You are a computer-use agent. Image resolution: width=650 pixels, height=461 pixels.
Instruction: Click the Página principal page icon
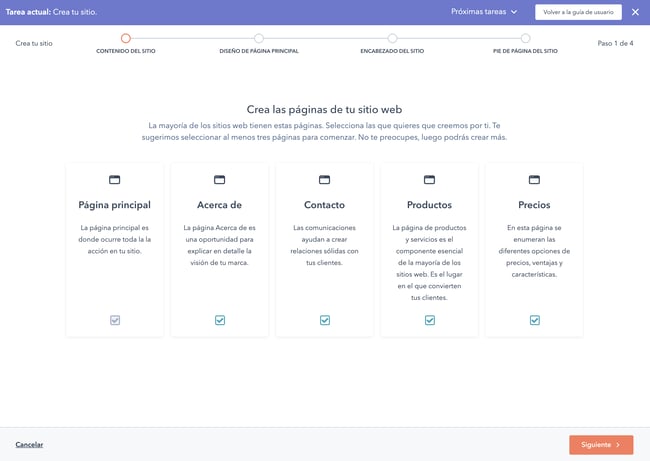(x=115, y=180)
